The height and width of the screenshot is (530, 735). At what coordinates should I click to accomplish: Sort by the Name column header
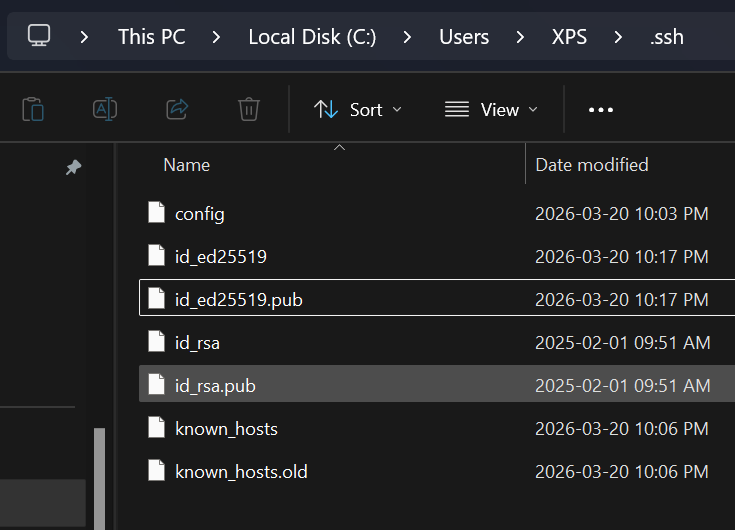click(x=187, y=165)
